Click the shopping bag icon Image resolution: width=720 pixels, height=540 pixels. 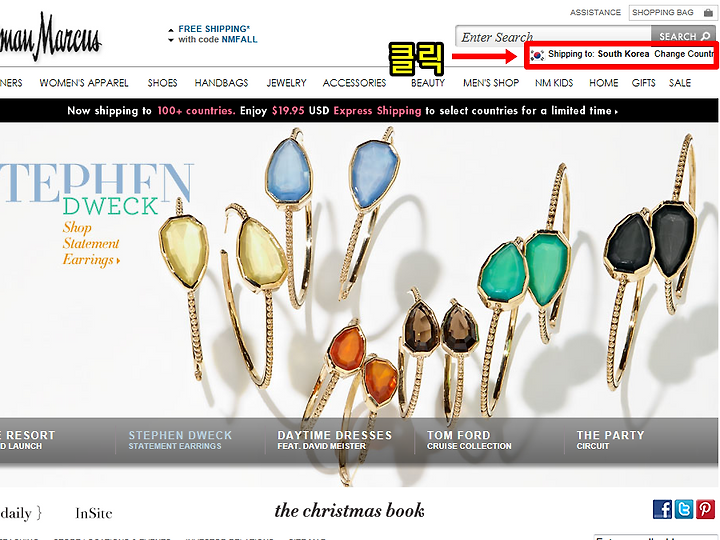pos(708,13)
